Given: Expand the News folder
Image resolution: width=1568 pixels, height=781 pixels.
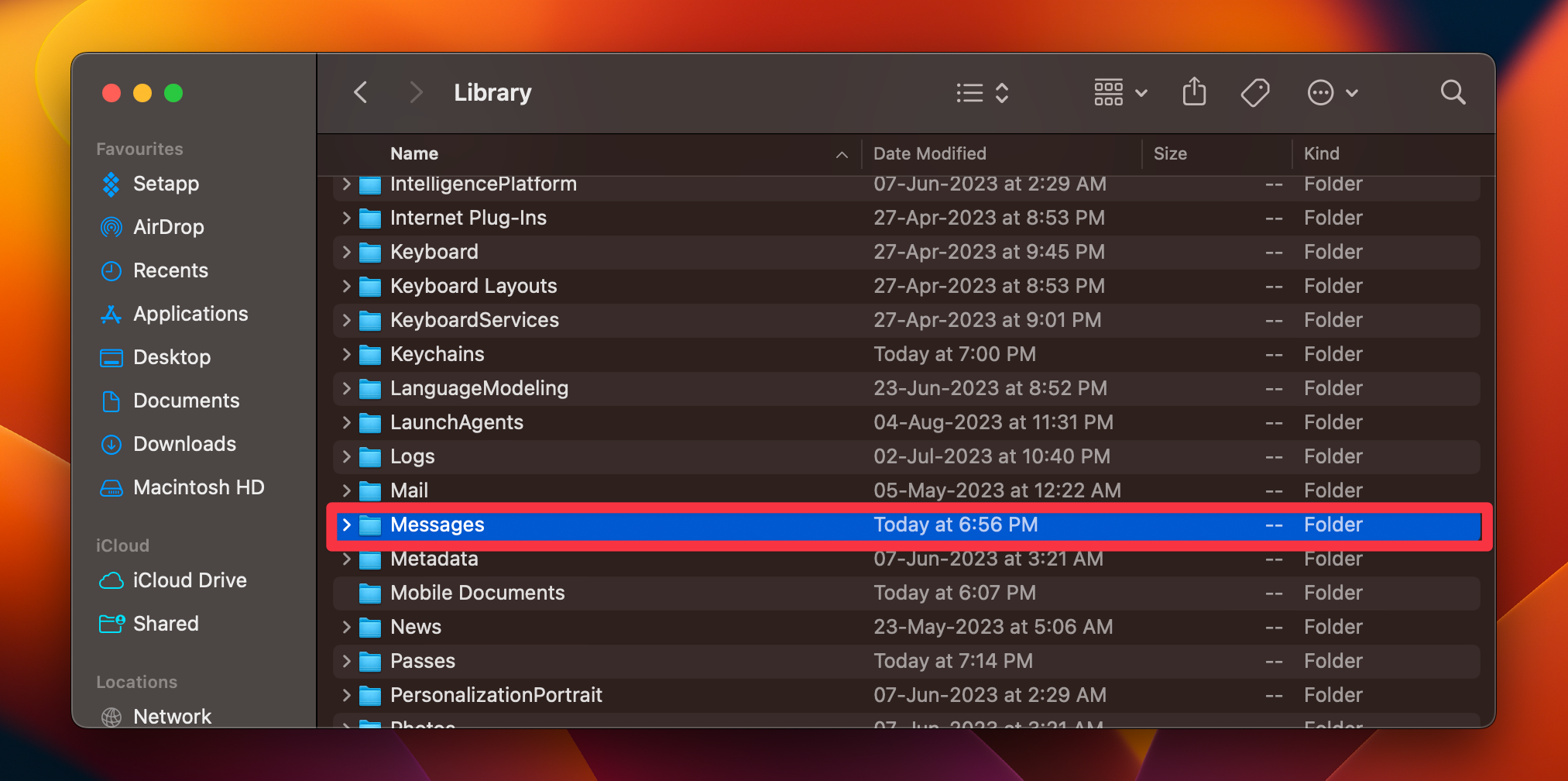Looking at the screenshot, I should tap(346, 627).
